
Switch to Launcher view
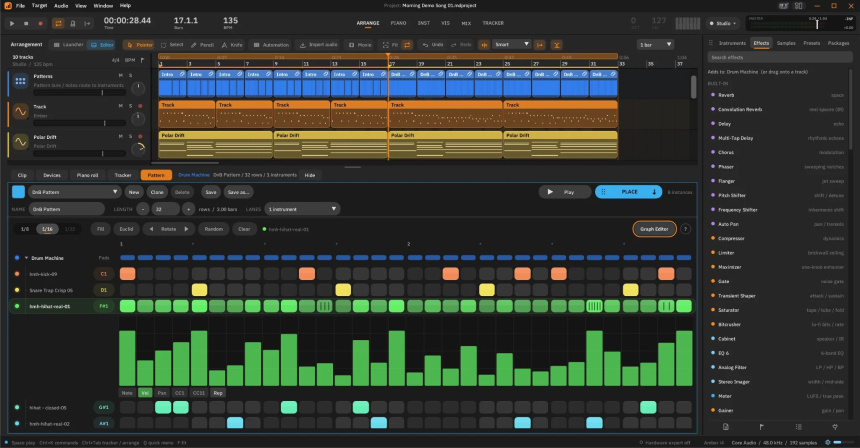coord(68,45)
